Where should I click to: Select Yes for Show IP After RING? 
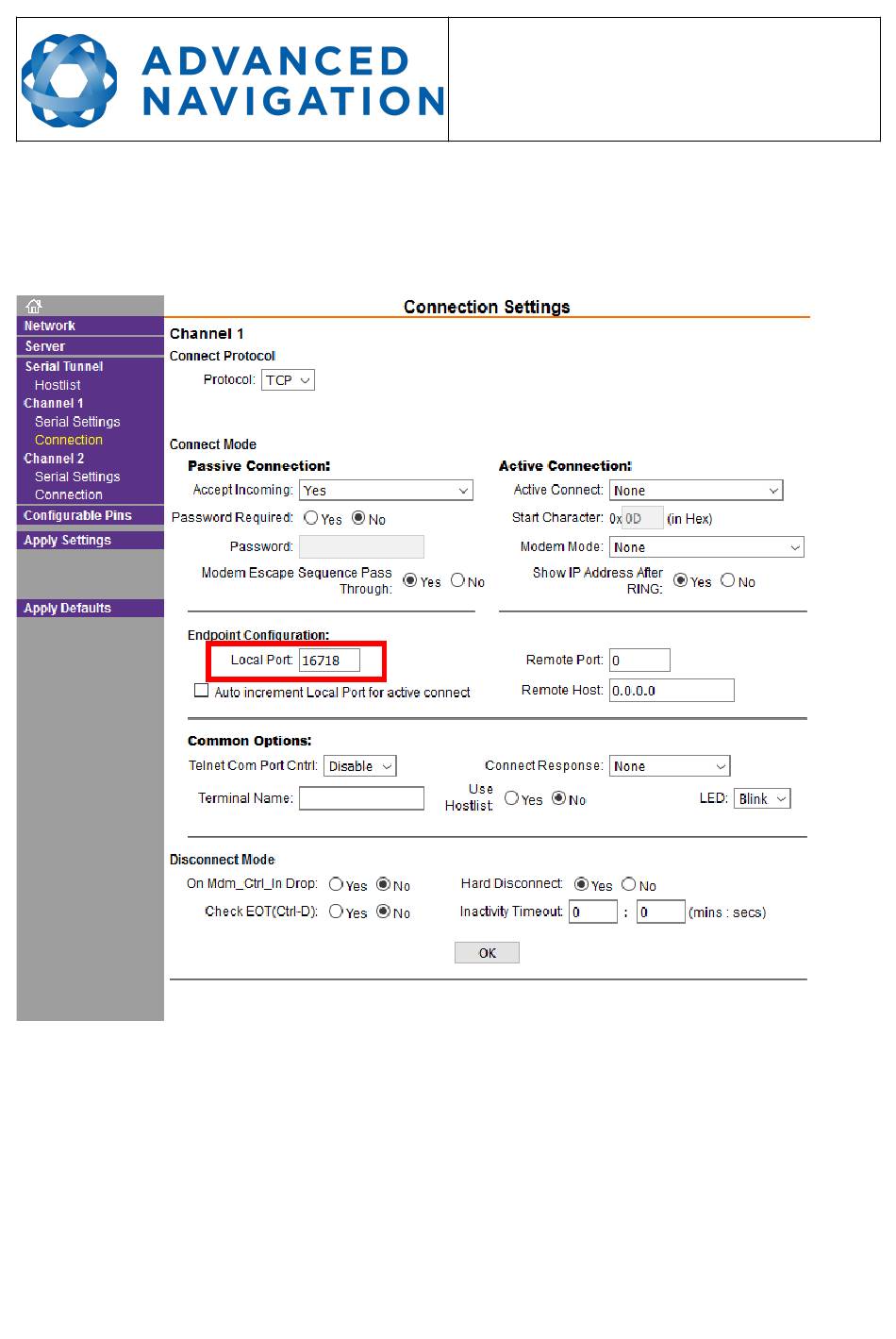pyautogui.click(x=680, y=580)
